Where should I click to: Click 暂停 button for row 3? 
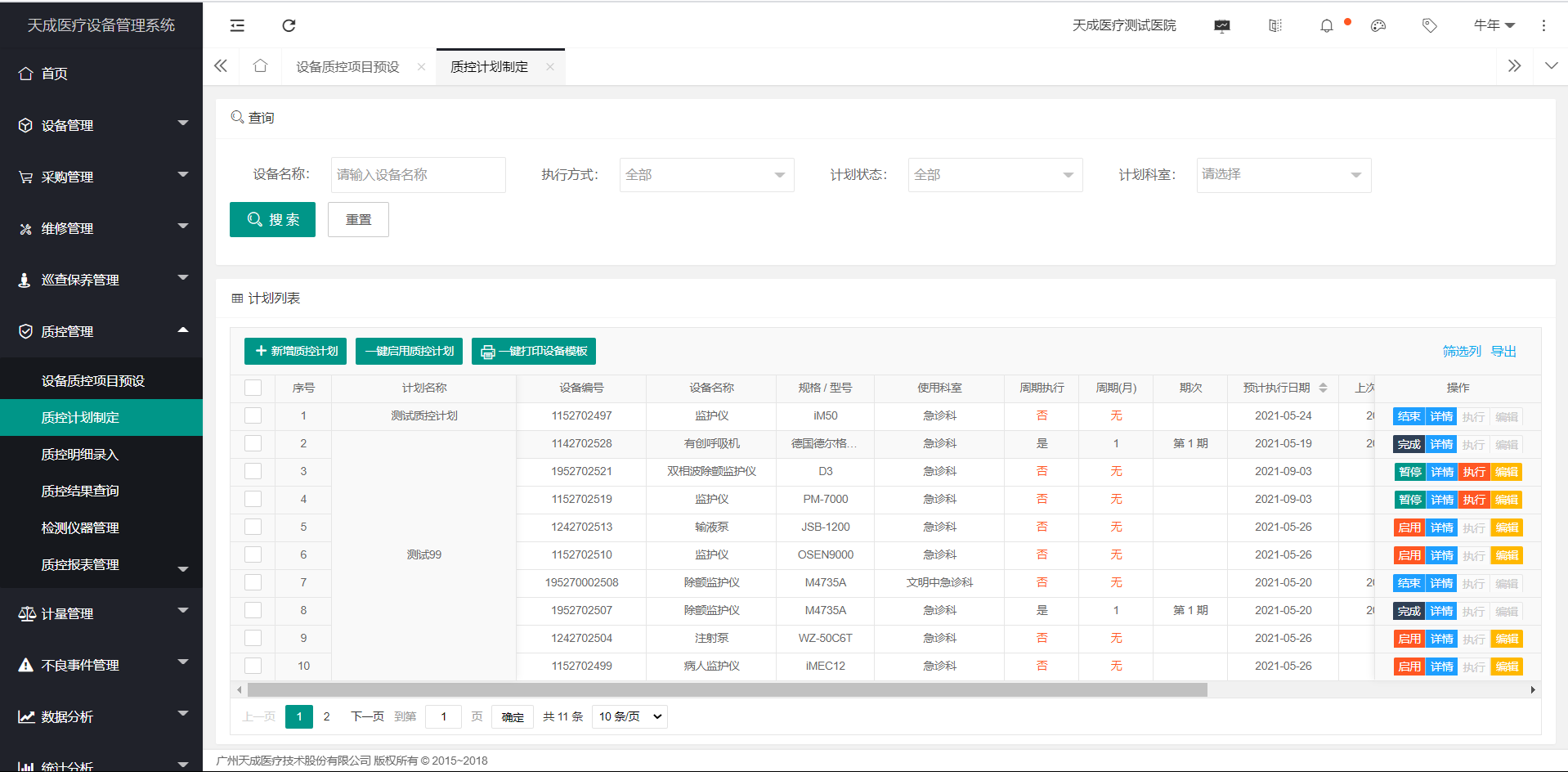coord(1410,473)
